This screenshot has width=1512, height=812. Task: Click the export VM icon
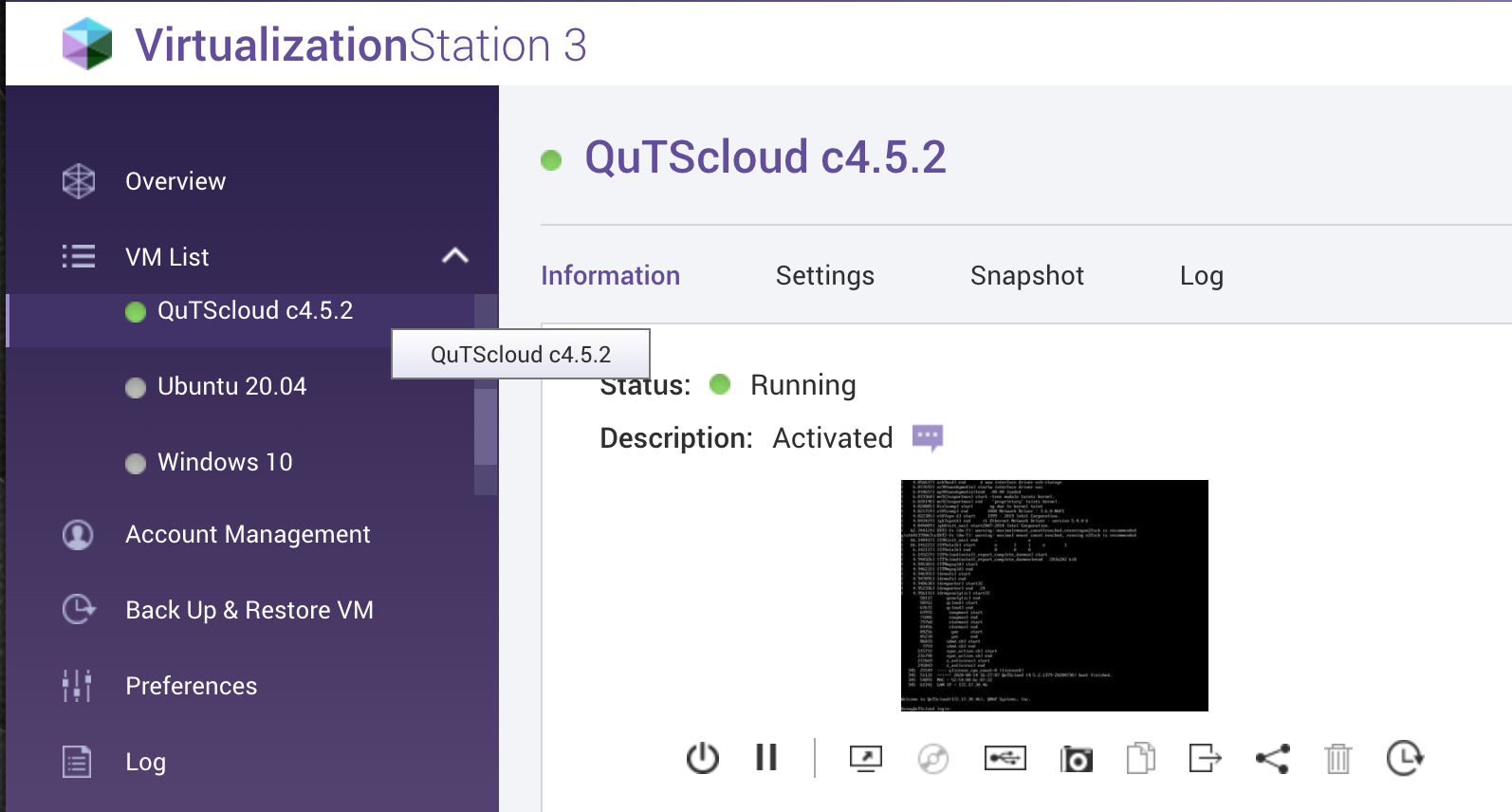tap(1205, 758)
